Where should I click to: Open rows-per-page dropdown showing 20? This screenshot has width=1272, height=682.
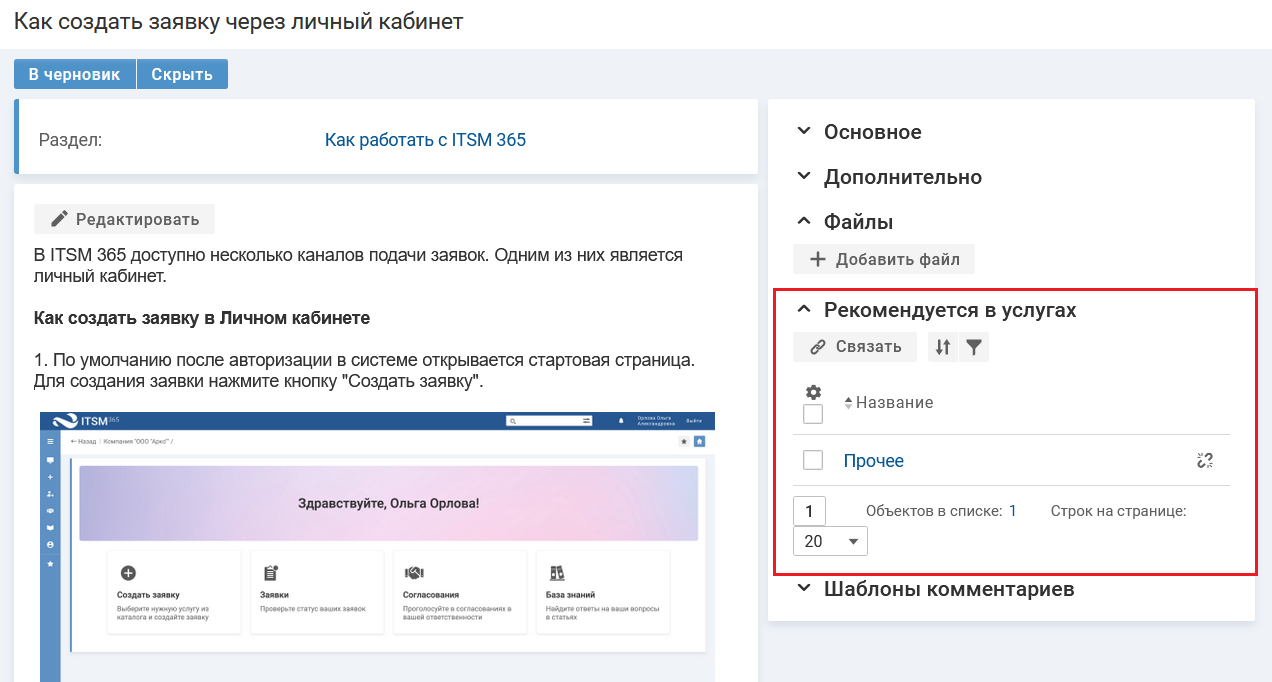click(x=830, y=541)
